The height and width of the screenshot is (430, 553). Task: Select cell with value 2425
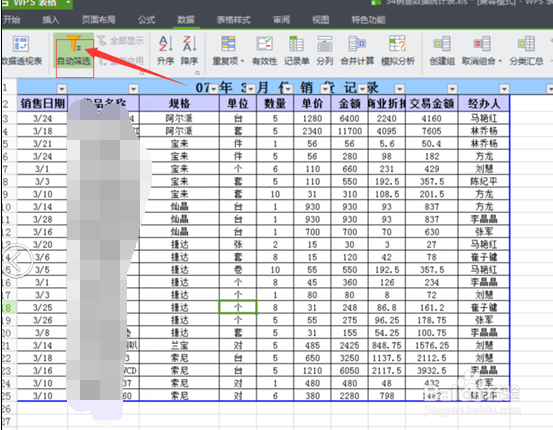350,345
